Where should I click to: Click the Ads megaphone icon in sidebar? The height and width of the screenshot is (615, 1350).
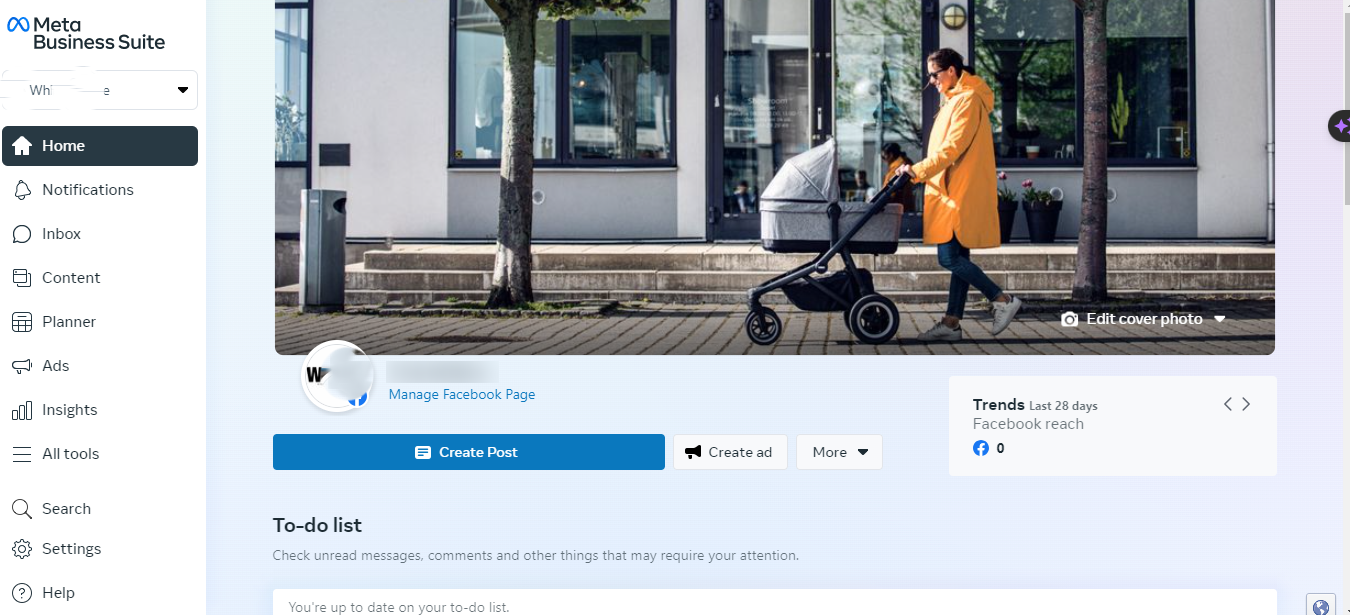[22, 366]
